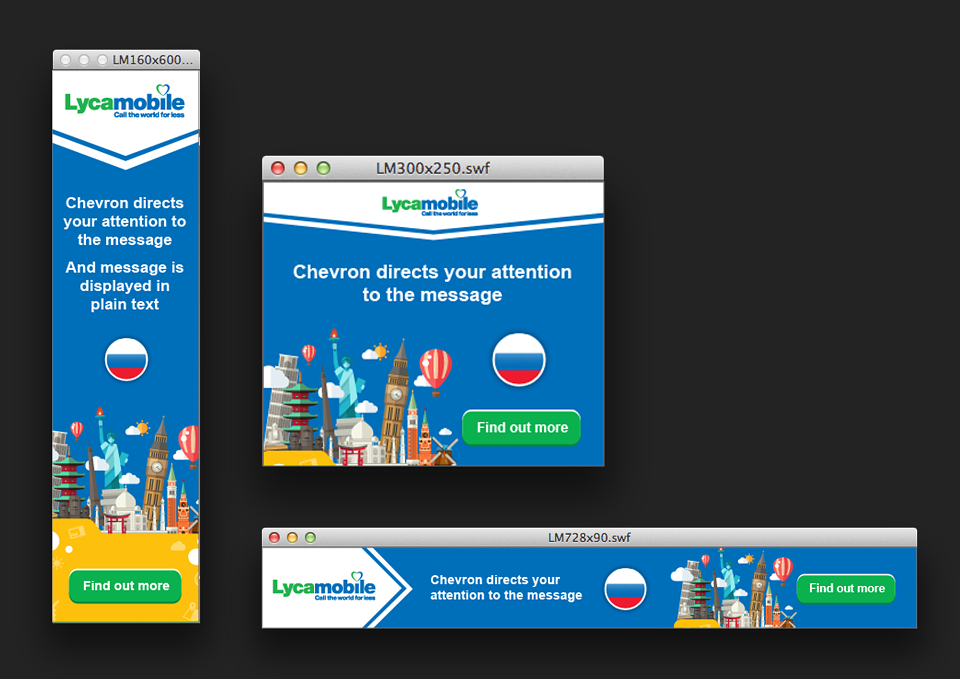Screen dimensions: 960x679
Task: Zoom the LM728x90.swf window with green button
Action: pyautogui.click(x=310, y=538)
